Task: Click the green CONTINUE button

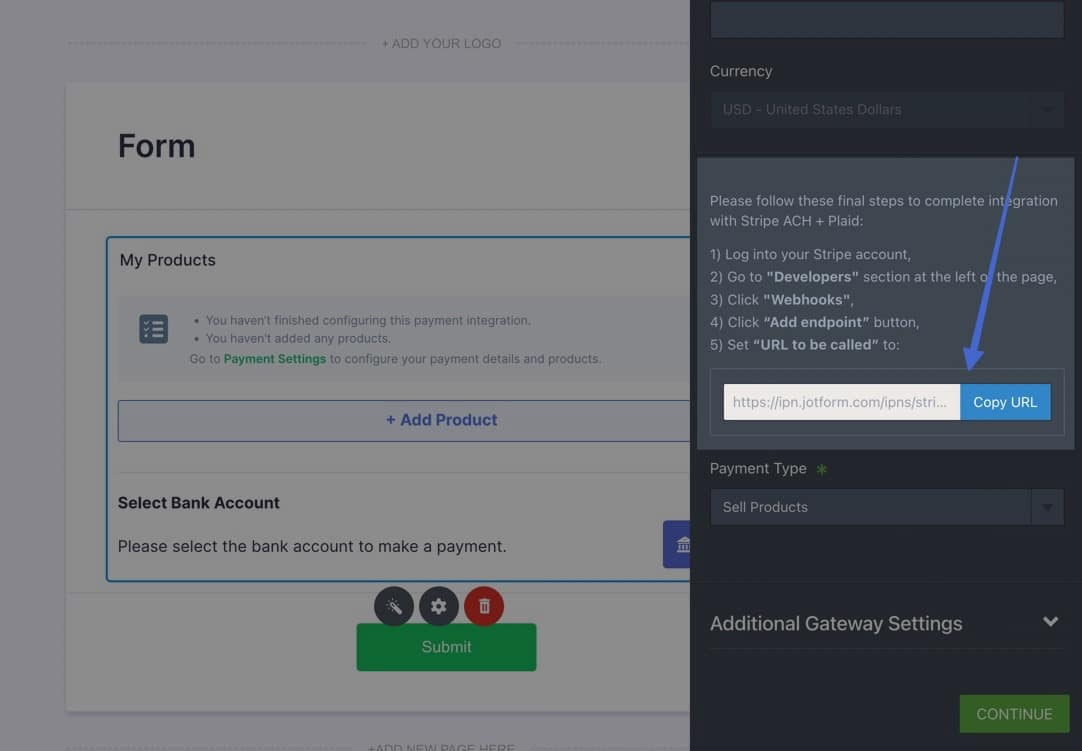Action: click(1013, 714)
